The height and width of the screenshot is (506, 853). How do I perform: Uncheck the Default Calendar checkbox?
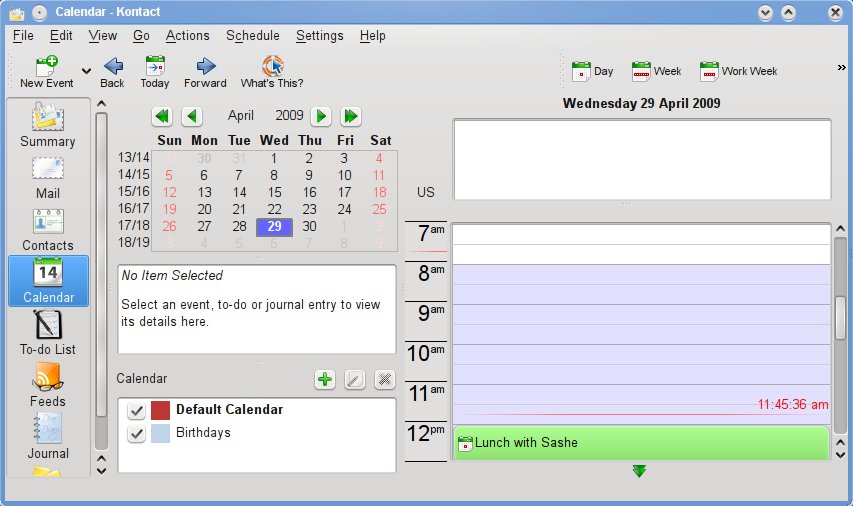click(137, 410)
